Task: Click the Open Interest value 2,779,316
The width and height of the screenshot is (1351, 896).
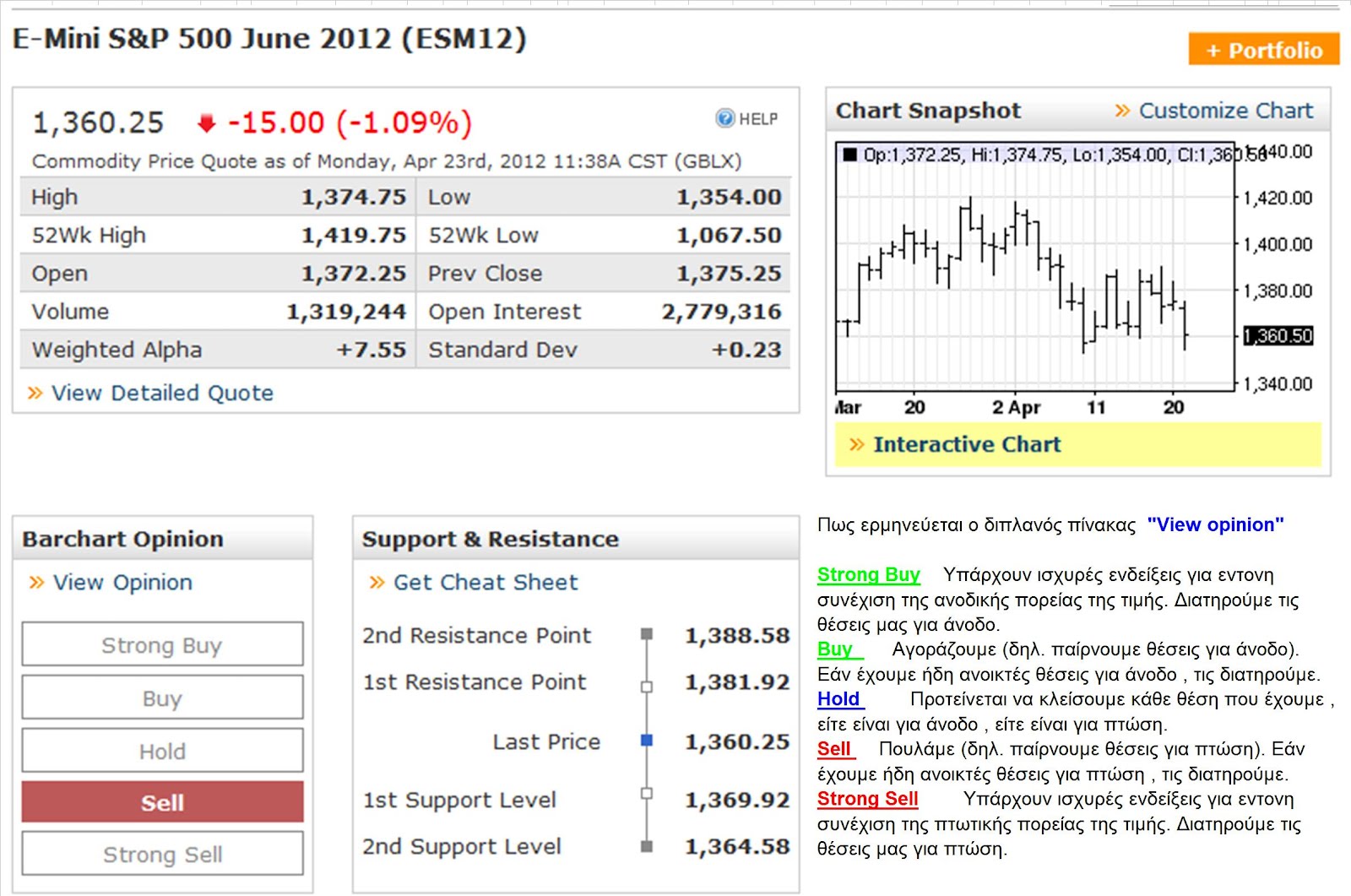Action: 722,312
